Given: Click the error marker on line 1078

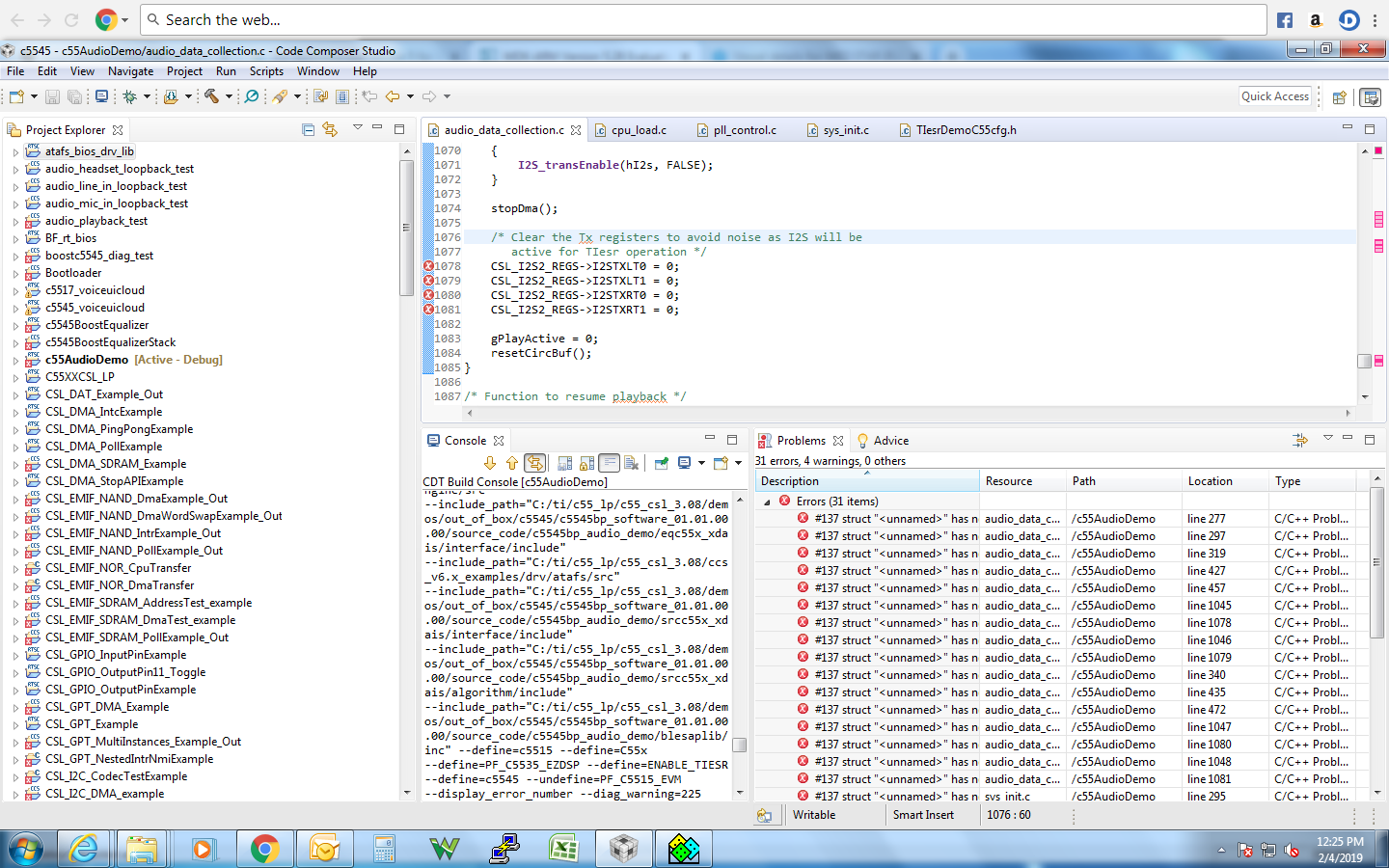Looking at the screenshot, I should pos(428,266).
